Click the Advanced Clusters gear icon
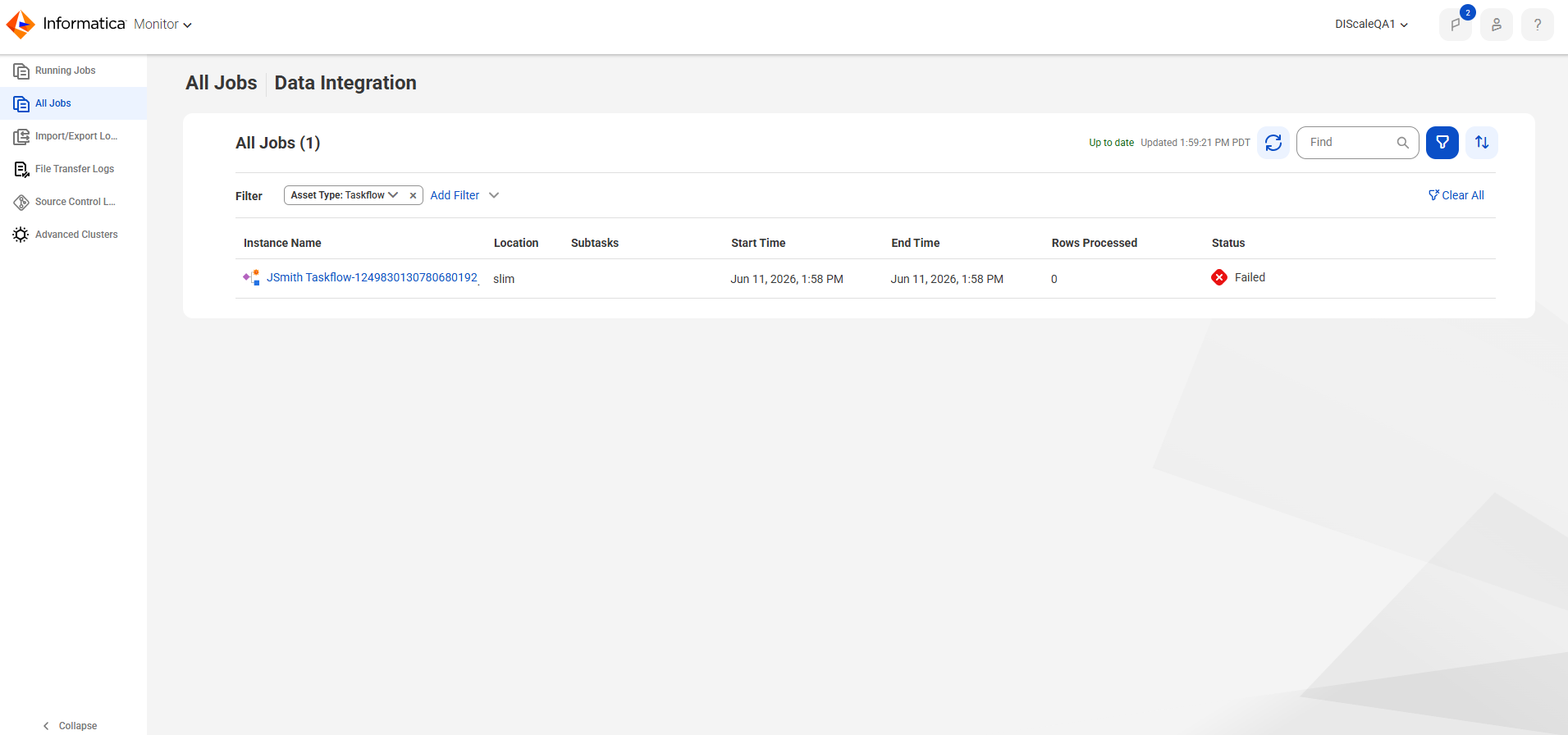Screen dimensions: 1568x735 (21, 235)
